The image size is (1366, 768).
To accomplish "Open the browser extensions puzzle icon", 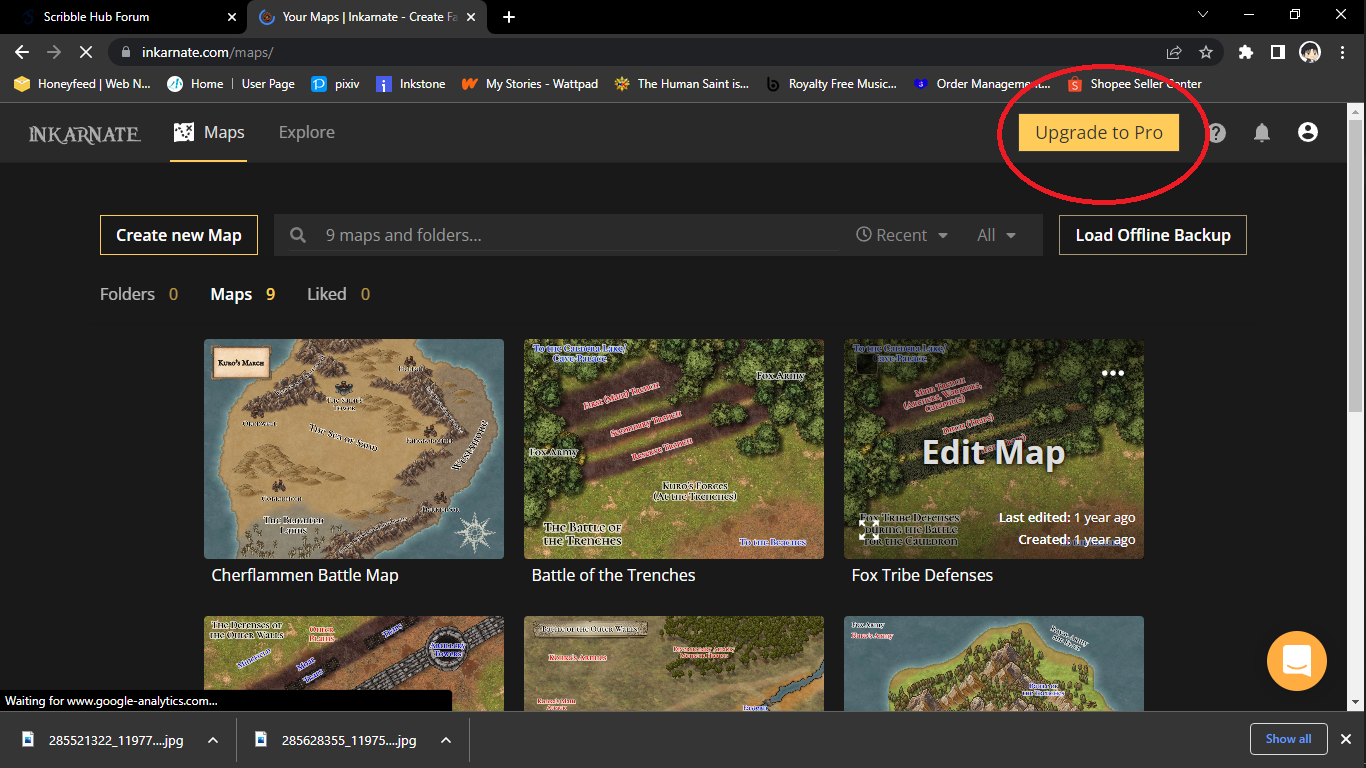I will 1245,52.
